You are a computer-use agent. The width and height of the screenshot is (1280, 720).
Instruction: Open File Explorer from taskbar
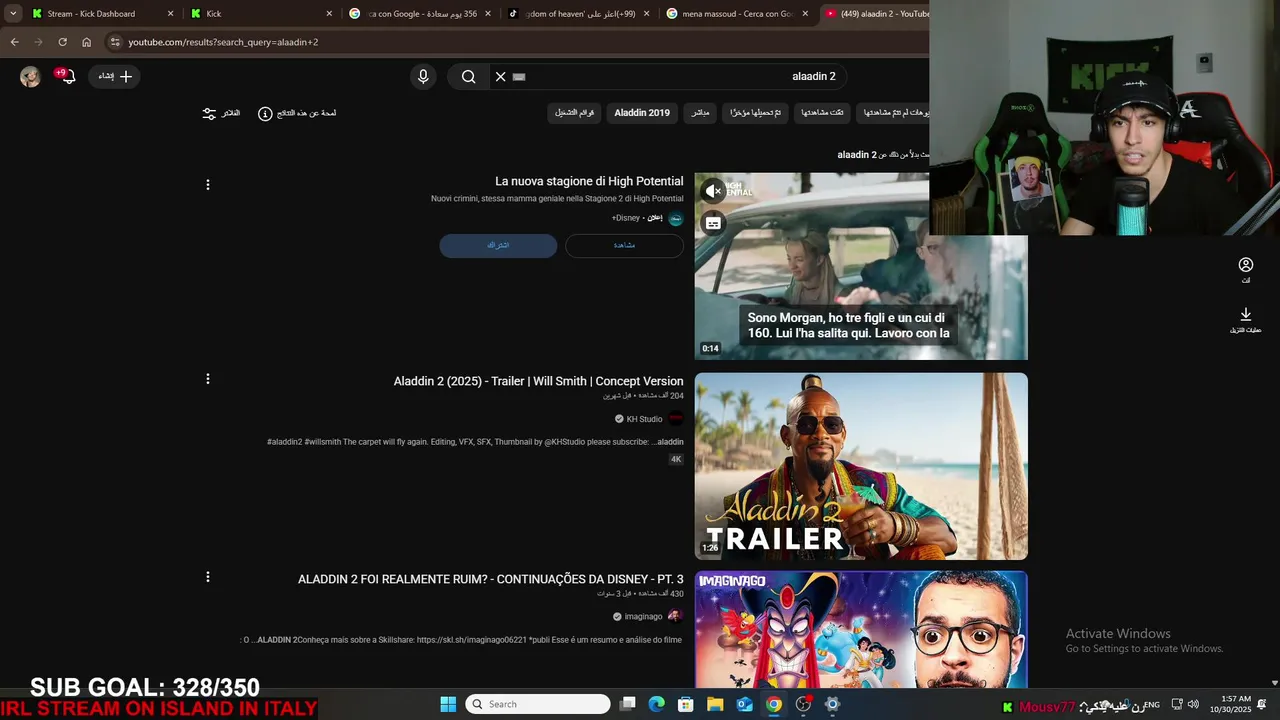[715, 704]
